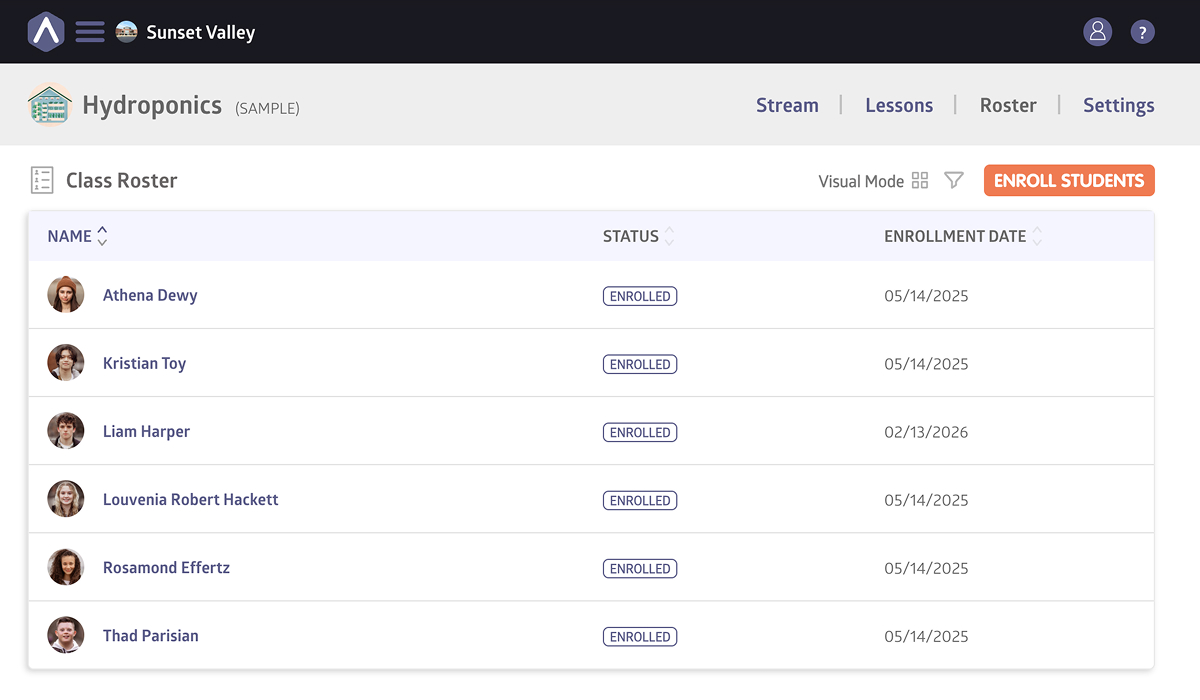Open the hamburger navigation menu

point(90,32)
